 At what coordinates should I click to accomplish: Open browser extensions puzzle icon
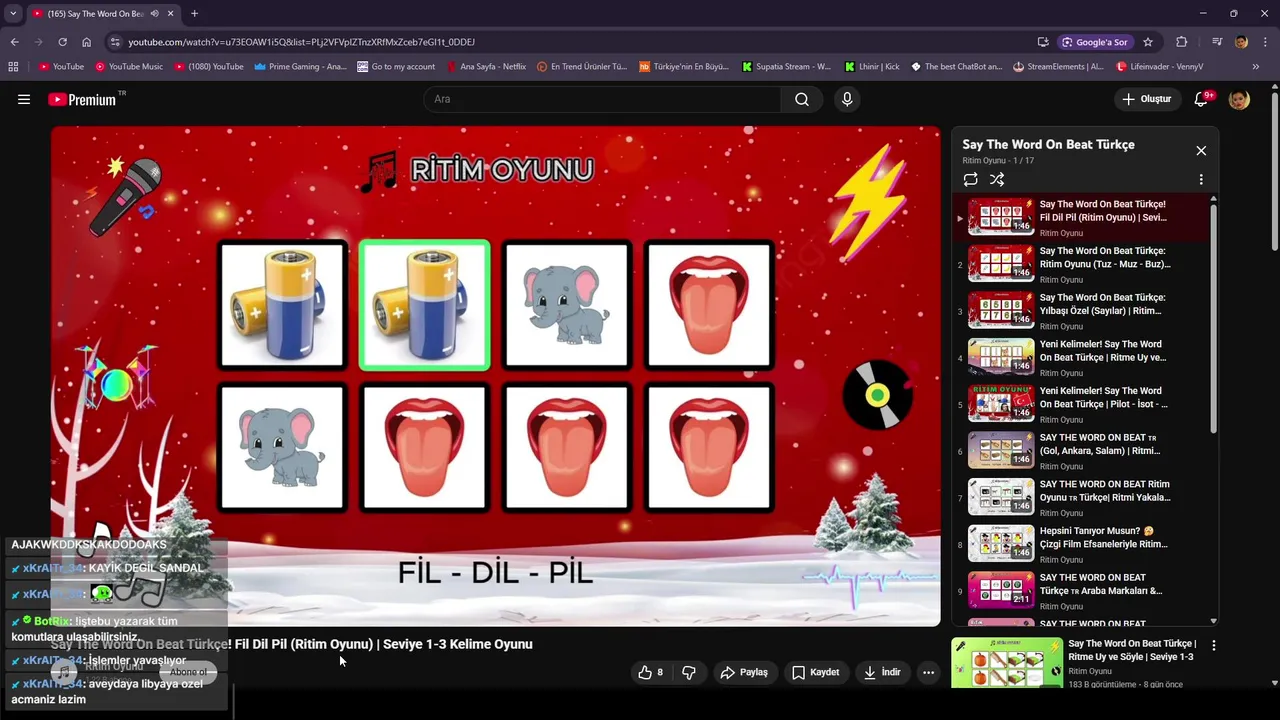point(1182,42)
